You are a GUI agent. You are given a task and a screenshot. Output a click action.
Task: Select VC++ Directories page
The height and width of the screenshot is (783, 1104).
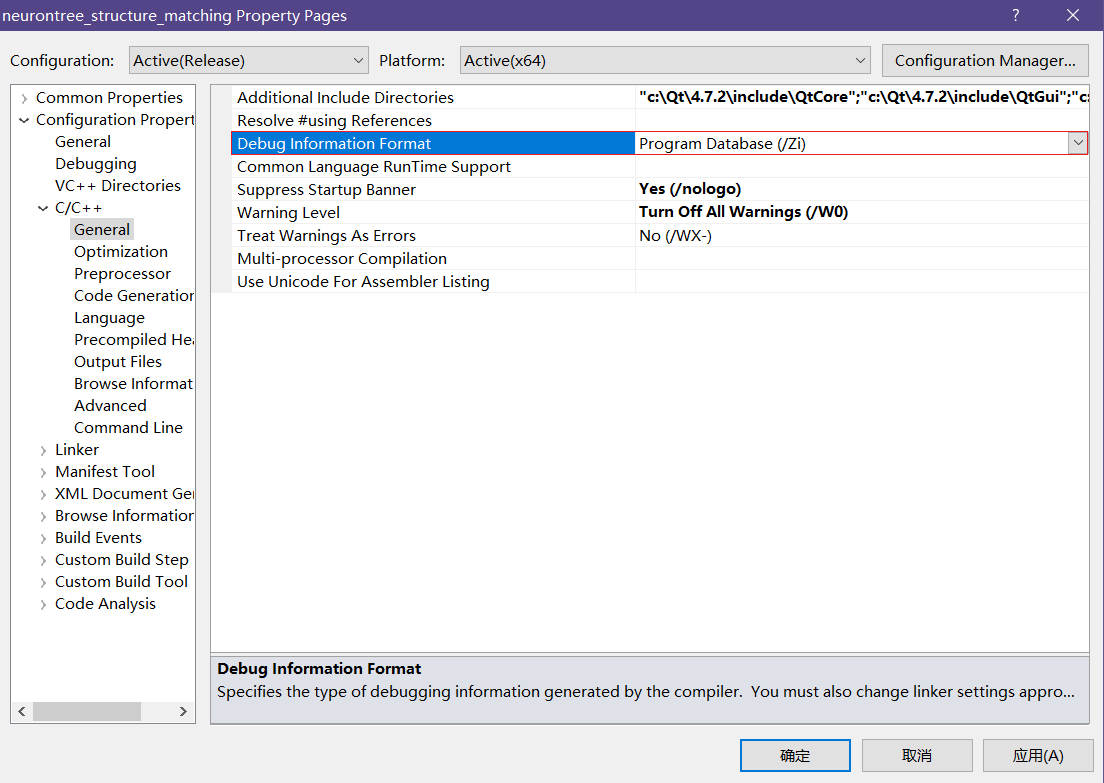click(x=118, y=186)
